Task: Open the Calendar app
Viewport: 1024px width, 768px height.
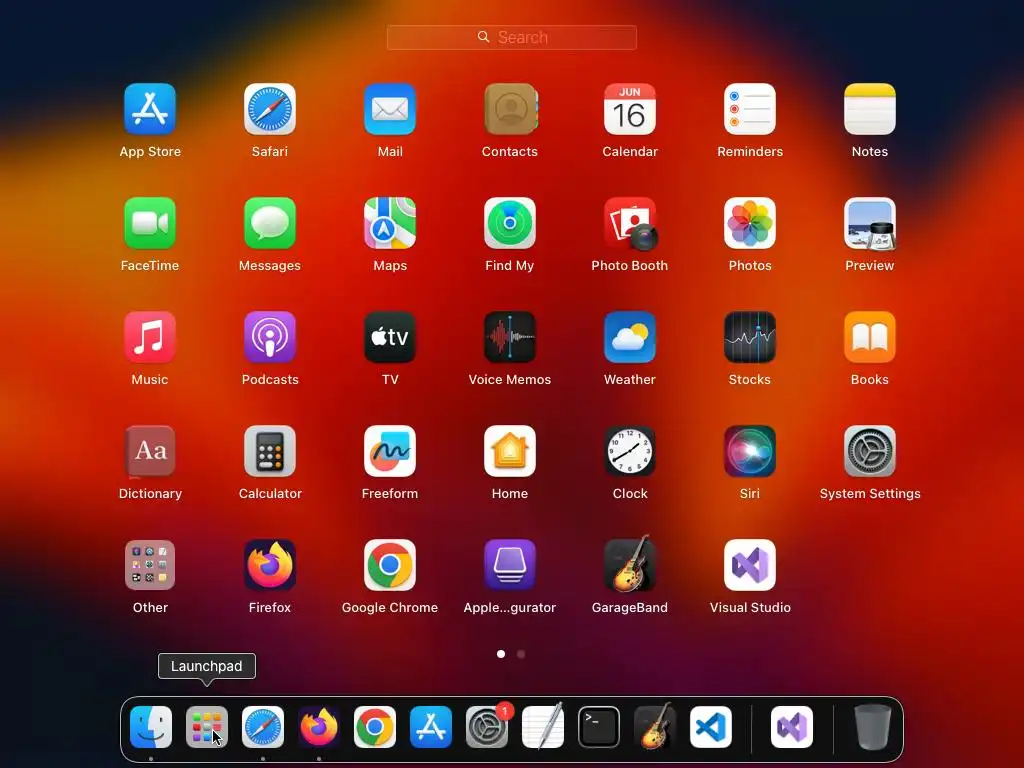Action: coord(630,109)
